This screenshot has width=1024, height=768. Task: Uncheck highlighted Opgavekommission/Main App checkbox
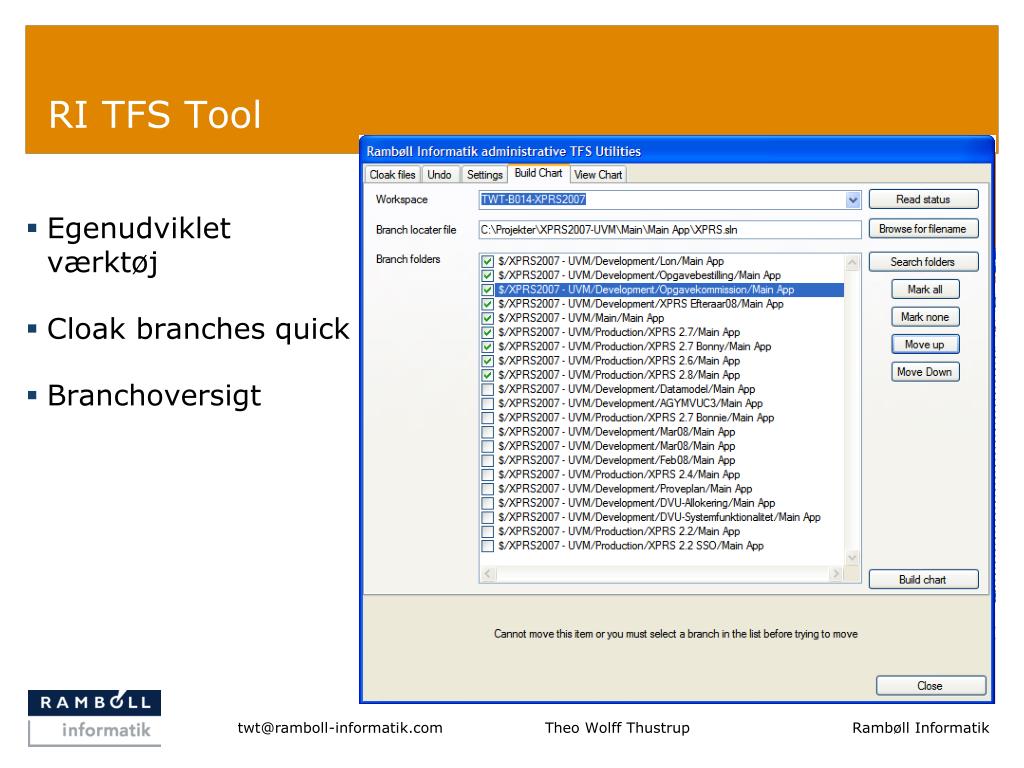coord(487,290)
